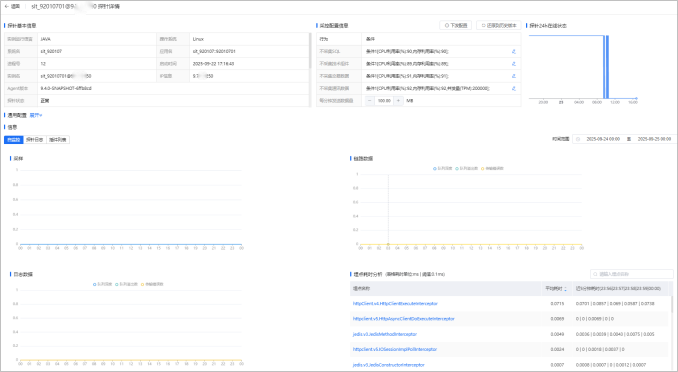Open httpclient.v5.HttpAsyncClientDoExecuteInterceptor link

[403, 319]
